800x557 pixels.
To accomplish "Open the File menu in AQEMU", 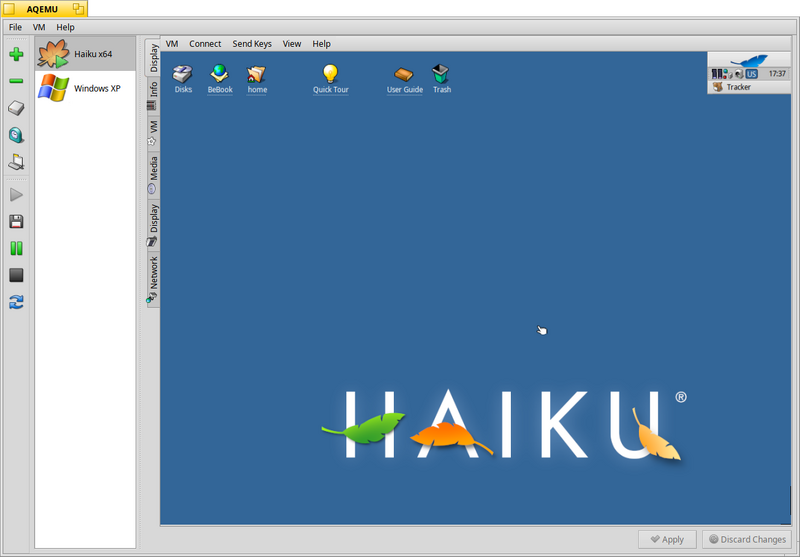I will 15,27.
